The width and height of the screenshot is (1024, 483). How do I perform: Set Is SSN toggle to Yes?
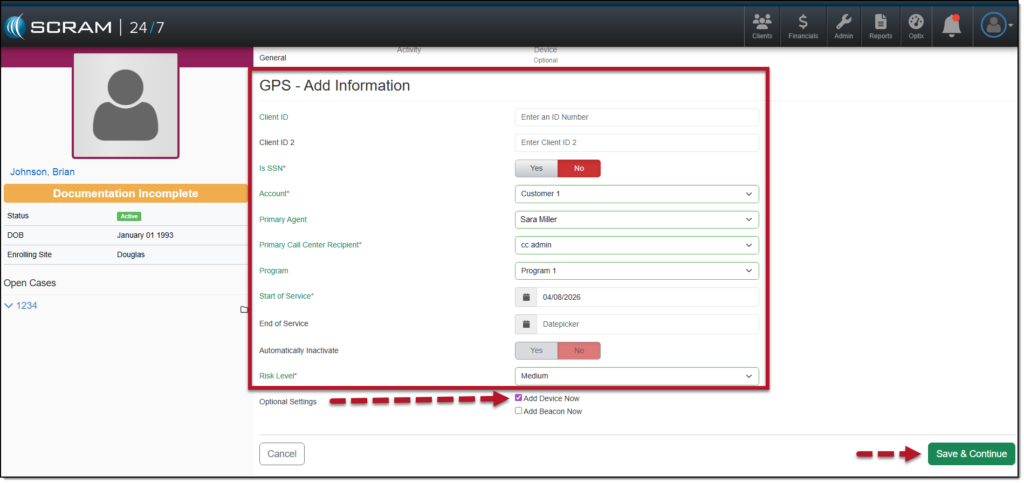536,168
